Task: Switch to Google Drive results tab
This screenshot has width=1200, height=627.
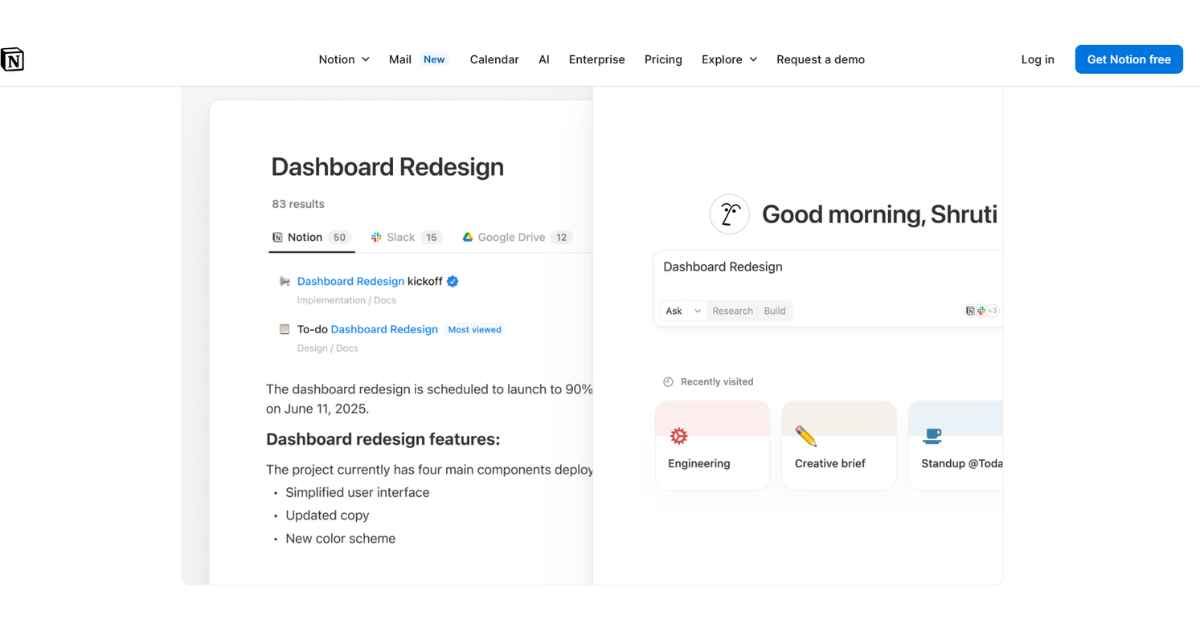Action: click(x=516, y=237)
